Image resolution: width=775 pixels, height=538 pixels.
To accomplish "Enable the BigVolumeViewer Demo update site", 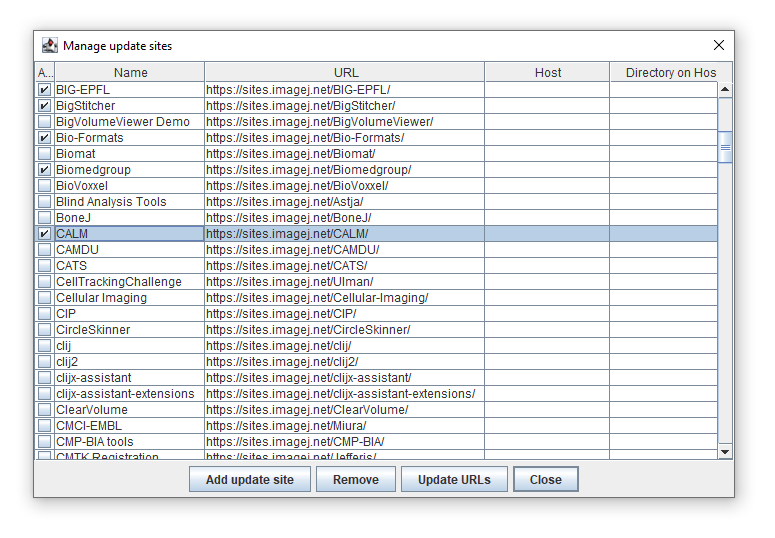I will pos(44,122).
